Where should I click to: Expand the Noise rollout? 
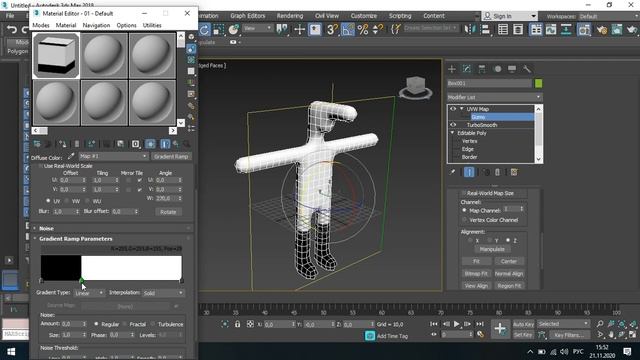pyautogui.click(x=35, y=229)
